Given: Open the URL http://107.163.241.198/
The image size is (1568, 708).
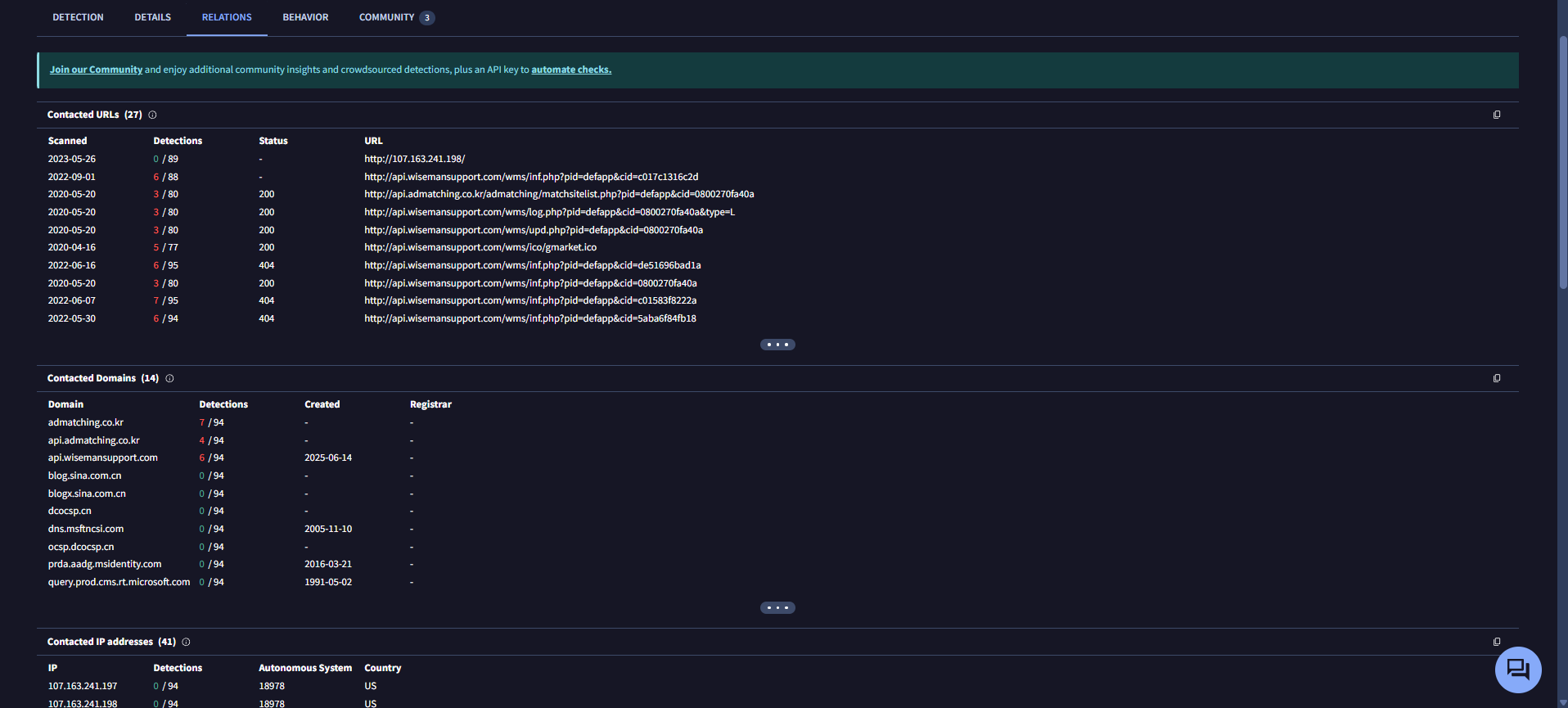Looking at the screenshot, I should tap(414, 159).
